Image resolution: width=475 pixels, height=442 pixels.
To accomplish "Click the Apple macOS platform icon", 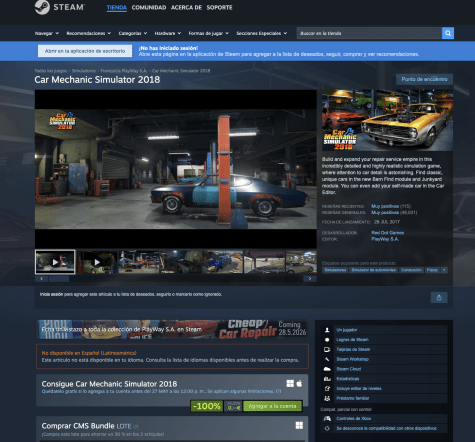I will coord(299,384).
